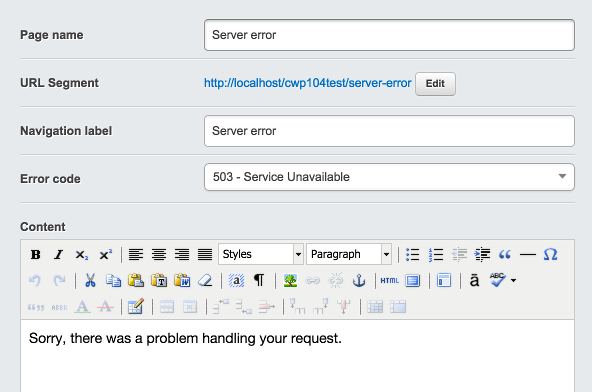
Task: Justify text fully
Action: point(205,255)
